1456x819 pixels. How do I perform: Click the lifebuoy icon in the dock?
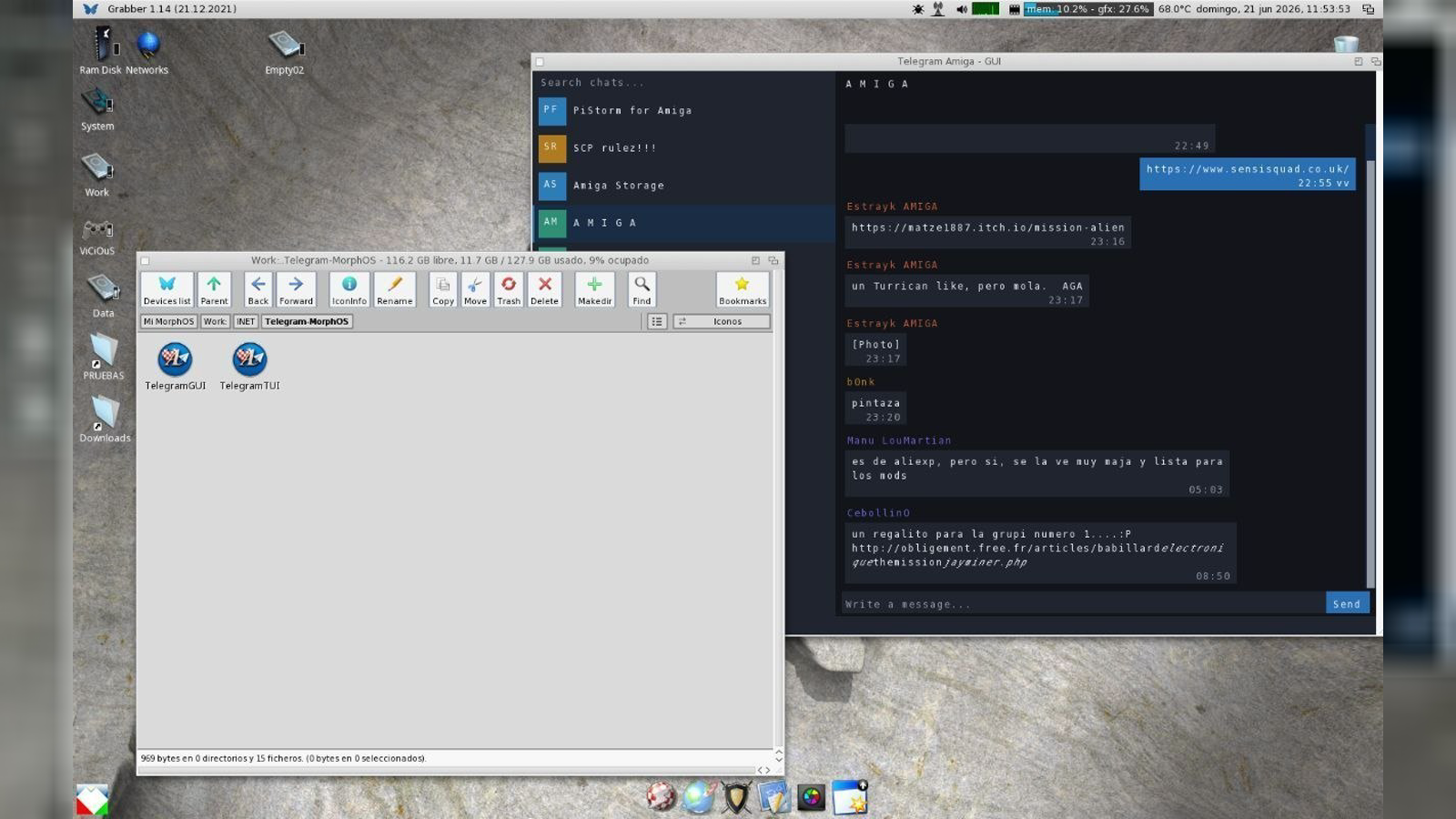[x=662, y=797]
